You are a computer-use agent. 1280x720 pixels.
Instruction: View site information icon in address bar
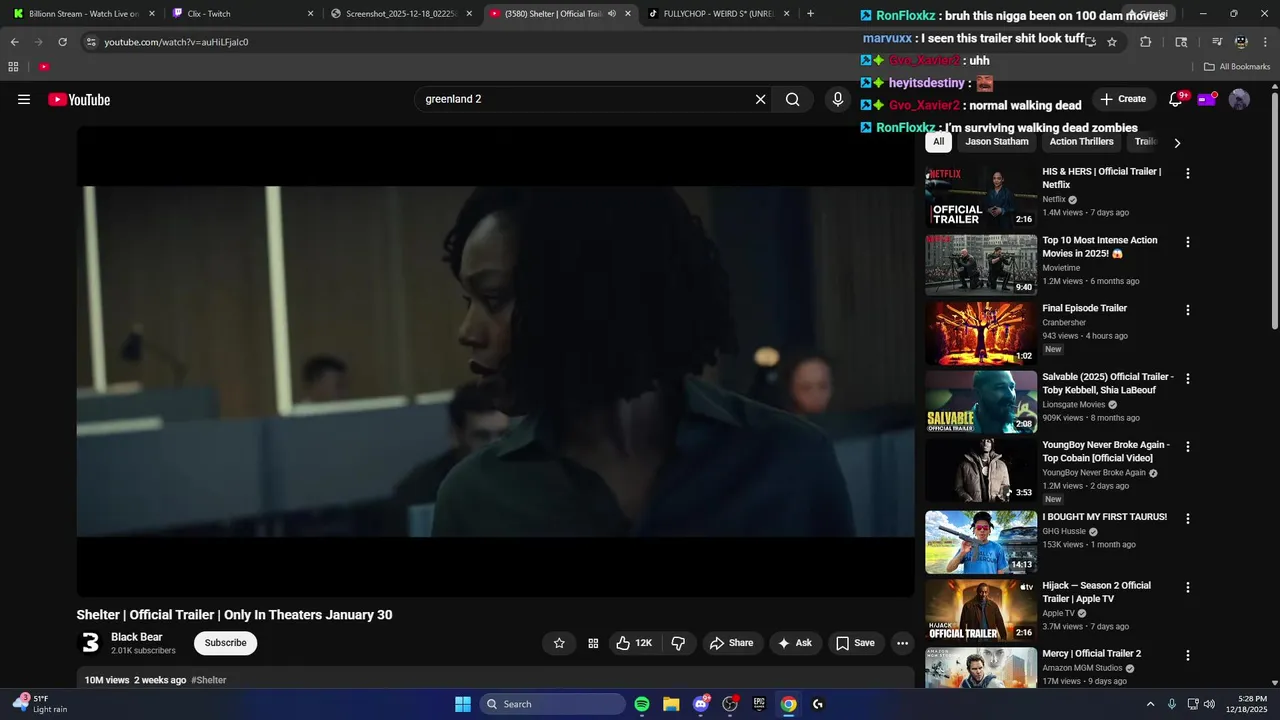(91, 42)
